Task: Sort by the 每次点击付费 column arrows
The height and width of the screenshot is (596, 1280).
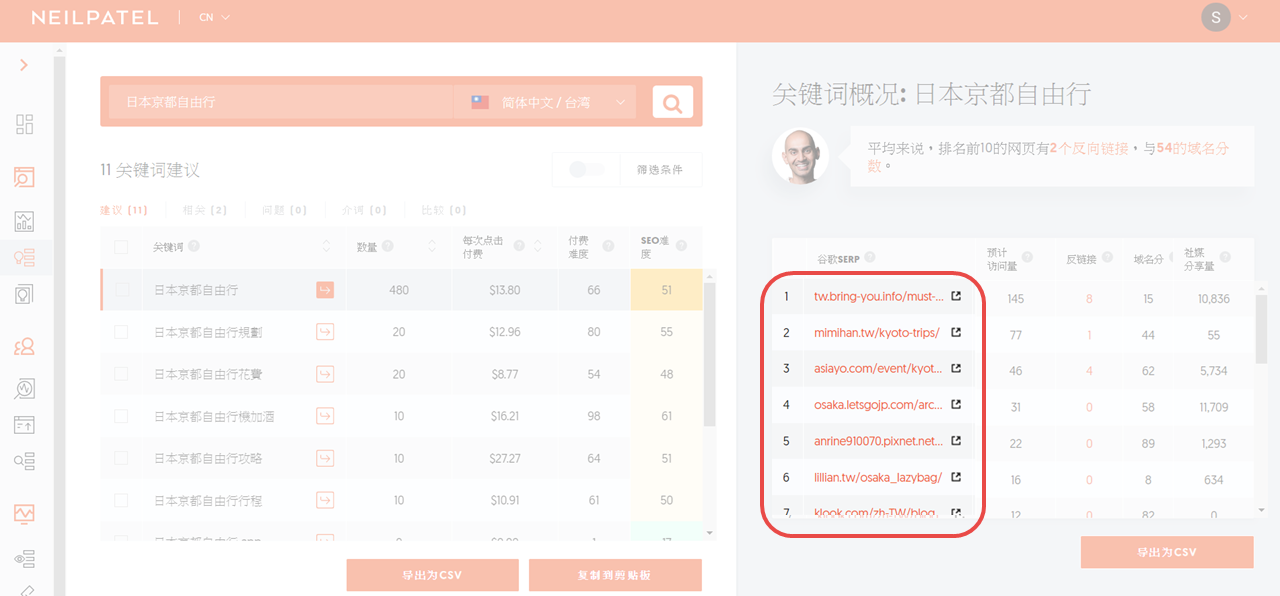Action: tap(538, 247)
